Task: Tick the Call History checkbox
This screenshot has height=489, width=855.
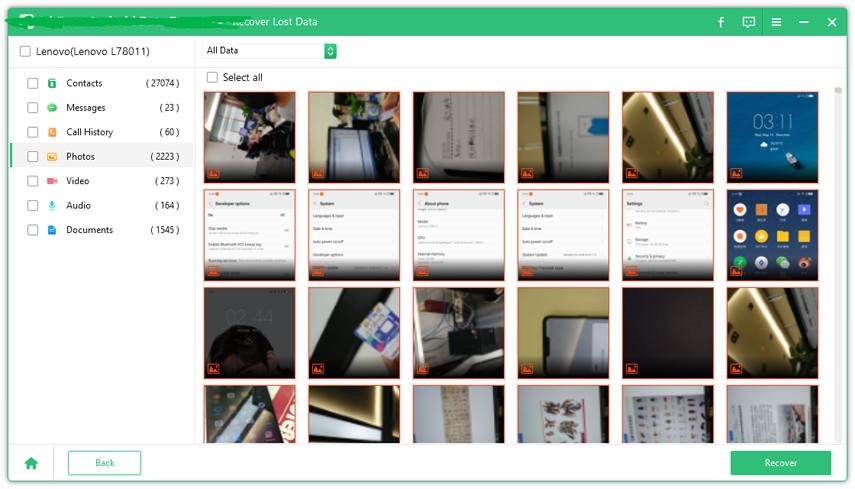Action: click(33, 132)
